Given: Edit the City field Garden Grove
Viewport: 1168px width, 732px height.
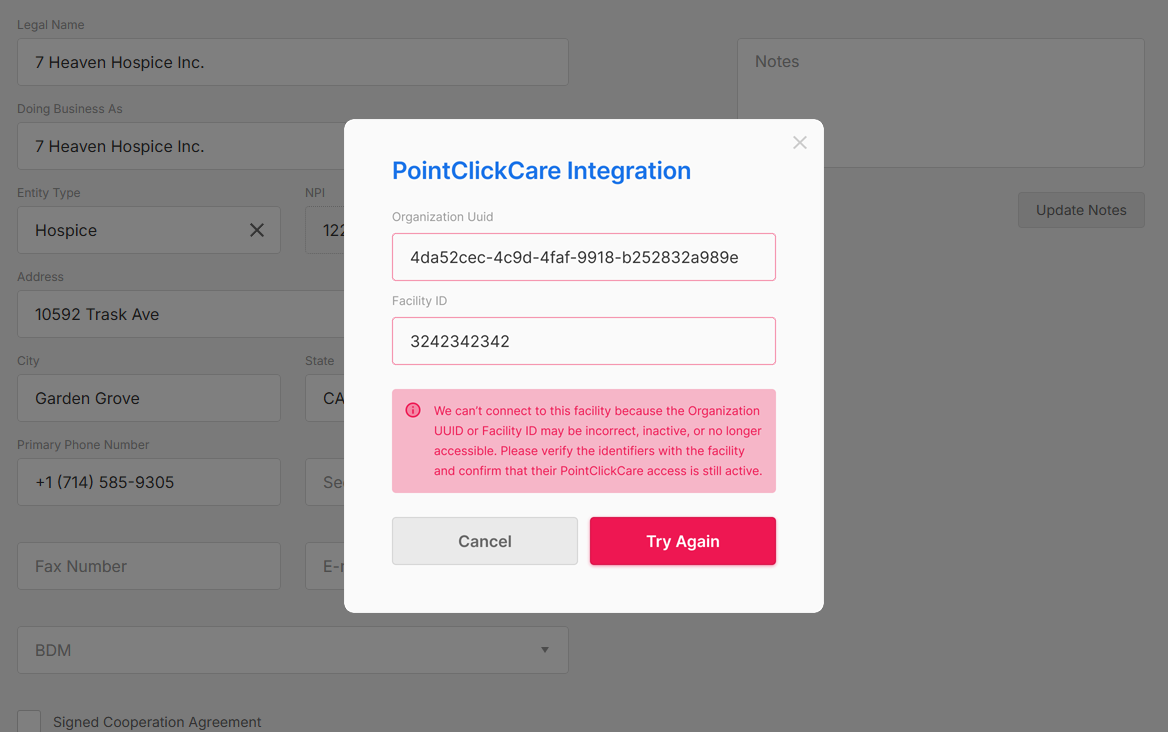Looking at the screenshot, I should pyautogui.click(x=149, y=398).
